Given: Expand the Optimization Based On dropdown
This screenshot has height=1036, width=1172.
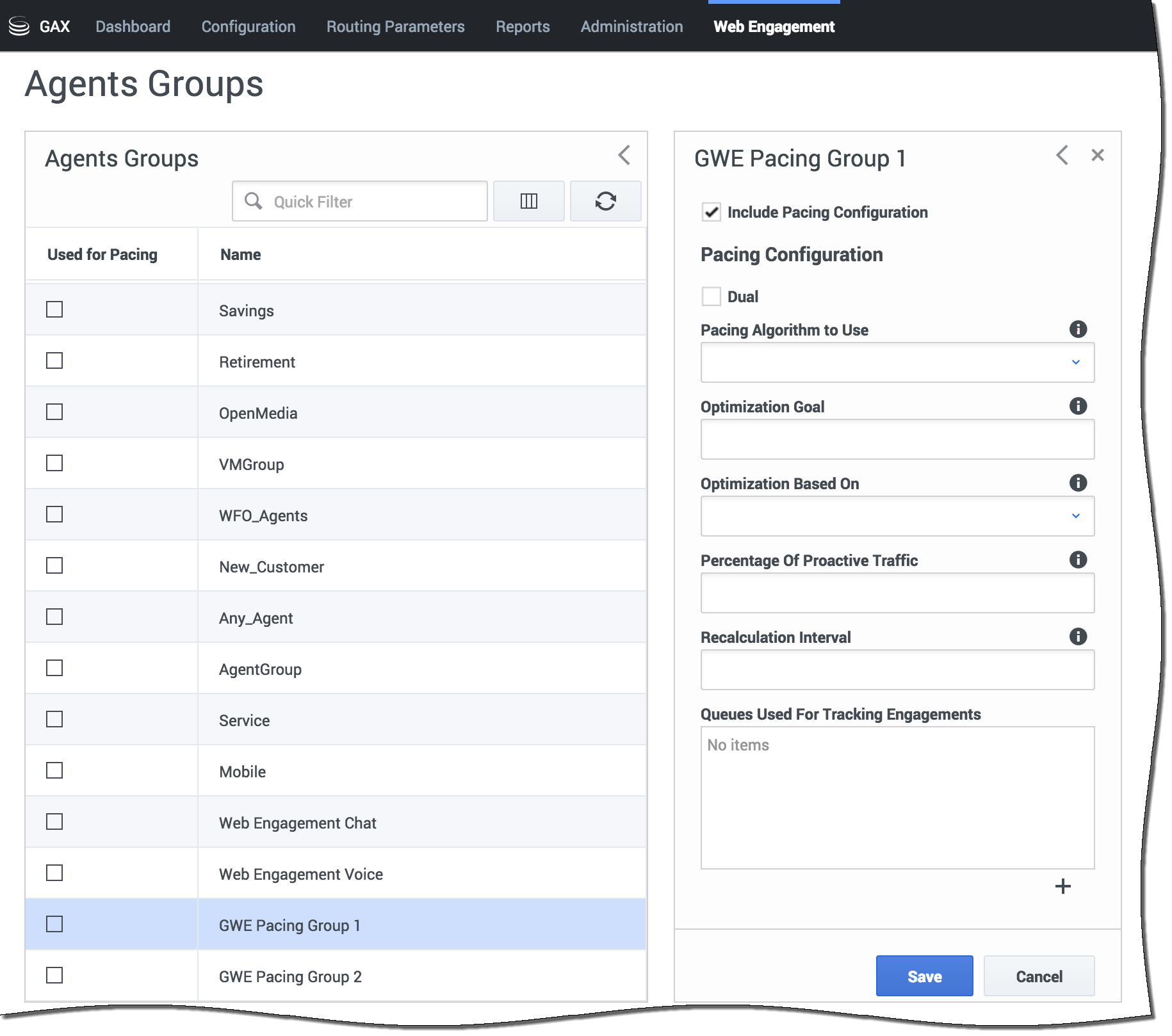Looking at the screenshot, I should click(897, 516).
